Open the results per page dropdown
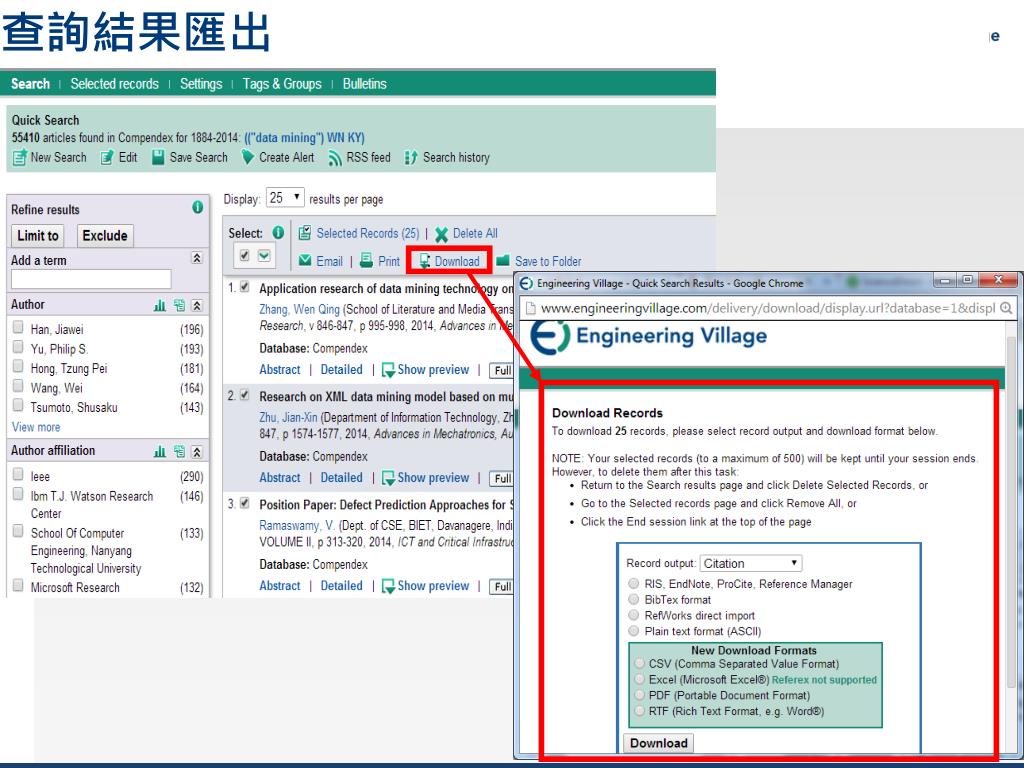Viewport: 1024px width, 768px height. click(x=285, y=198)
